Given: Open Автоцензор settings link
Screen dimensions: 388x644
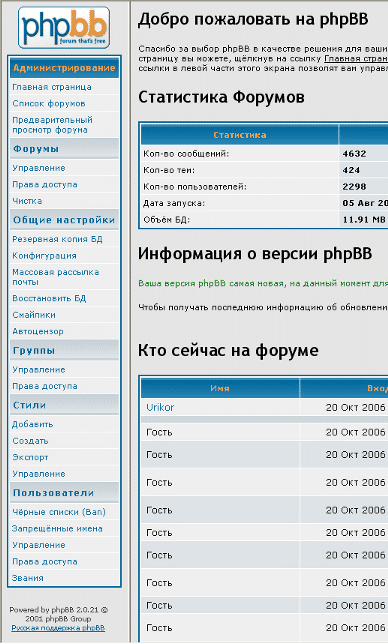Looking at the screenshot, I should [38, 331].
